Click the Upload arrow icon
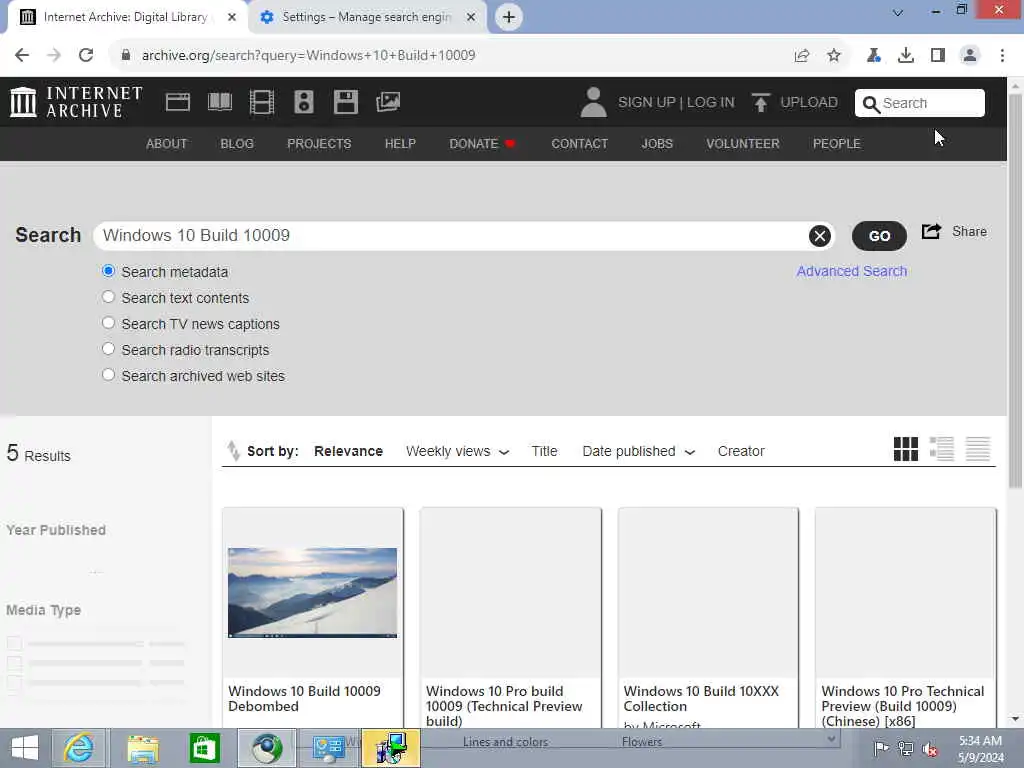This screenshot has width=1024, height=768. click(760, 103)
